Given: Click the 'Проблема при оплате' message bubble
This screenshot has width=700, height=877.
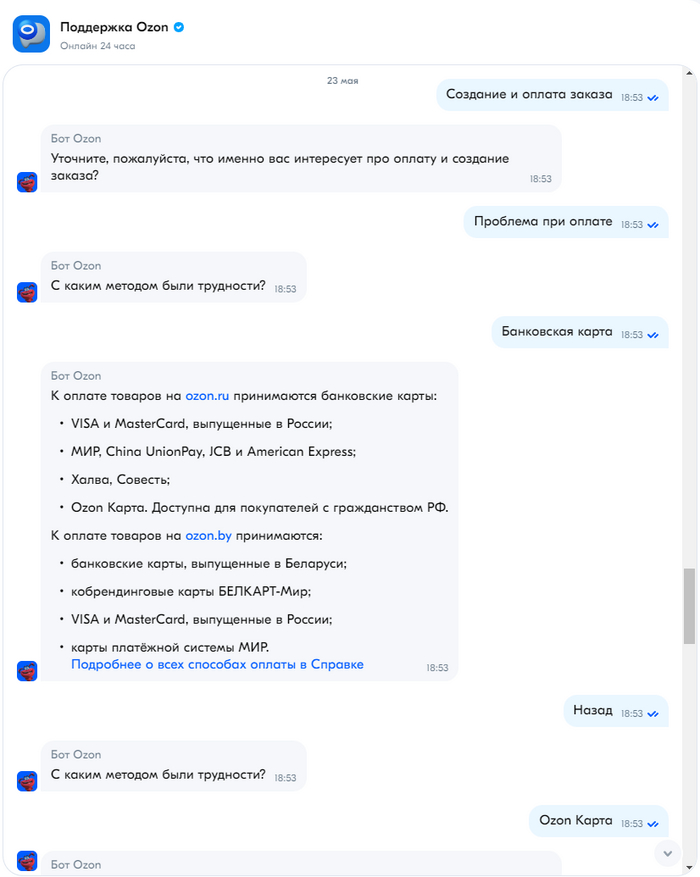Looking at the screenshot, I should click(x=543, y=222).
